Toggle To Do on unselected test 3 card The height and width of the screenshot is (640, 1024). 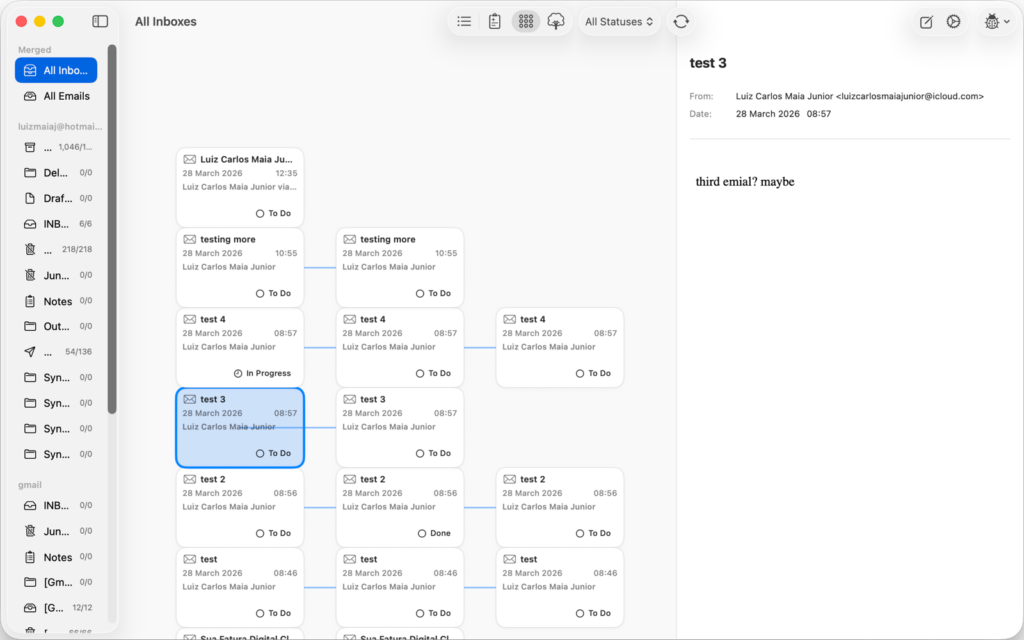tap(433, 453)
